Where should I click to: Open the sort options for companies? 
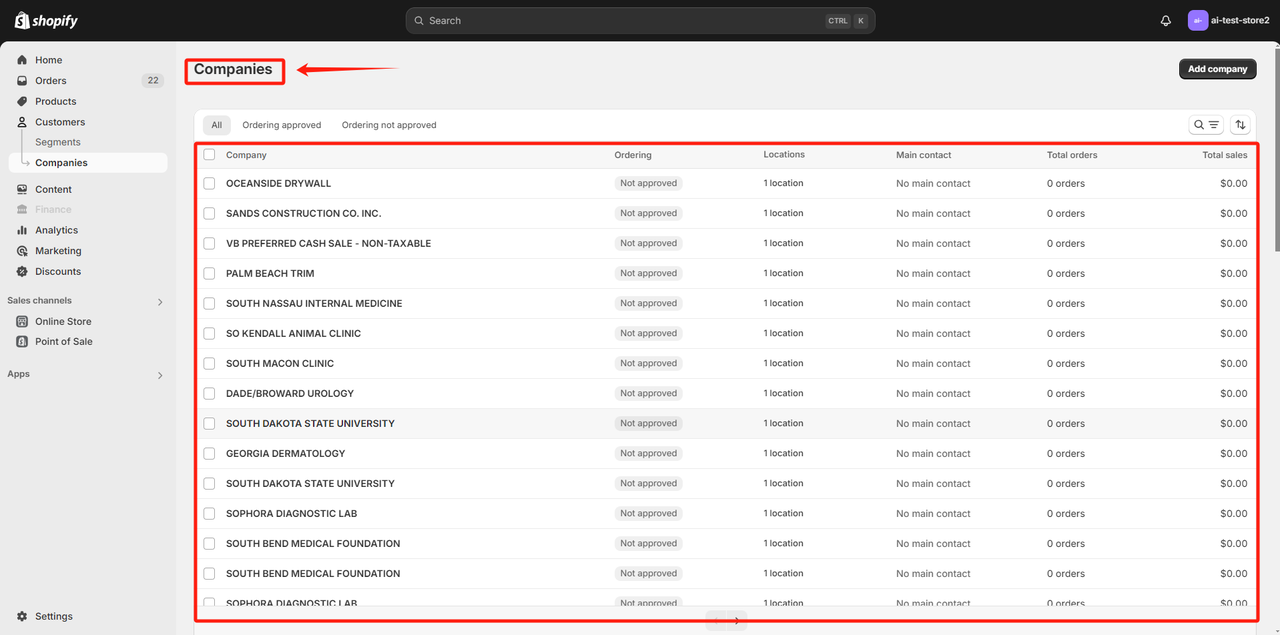(1241, 125)
